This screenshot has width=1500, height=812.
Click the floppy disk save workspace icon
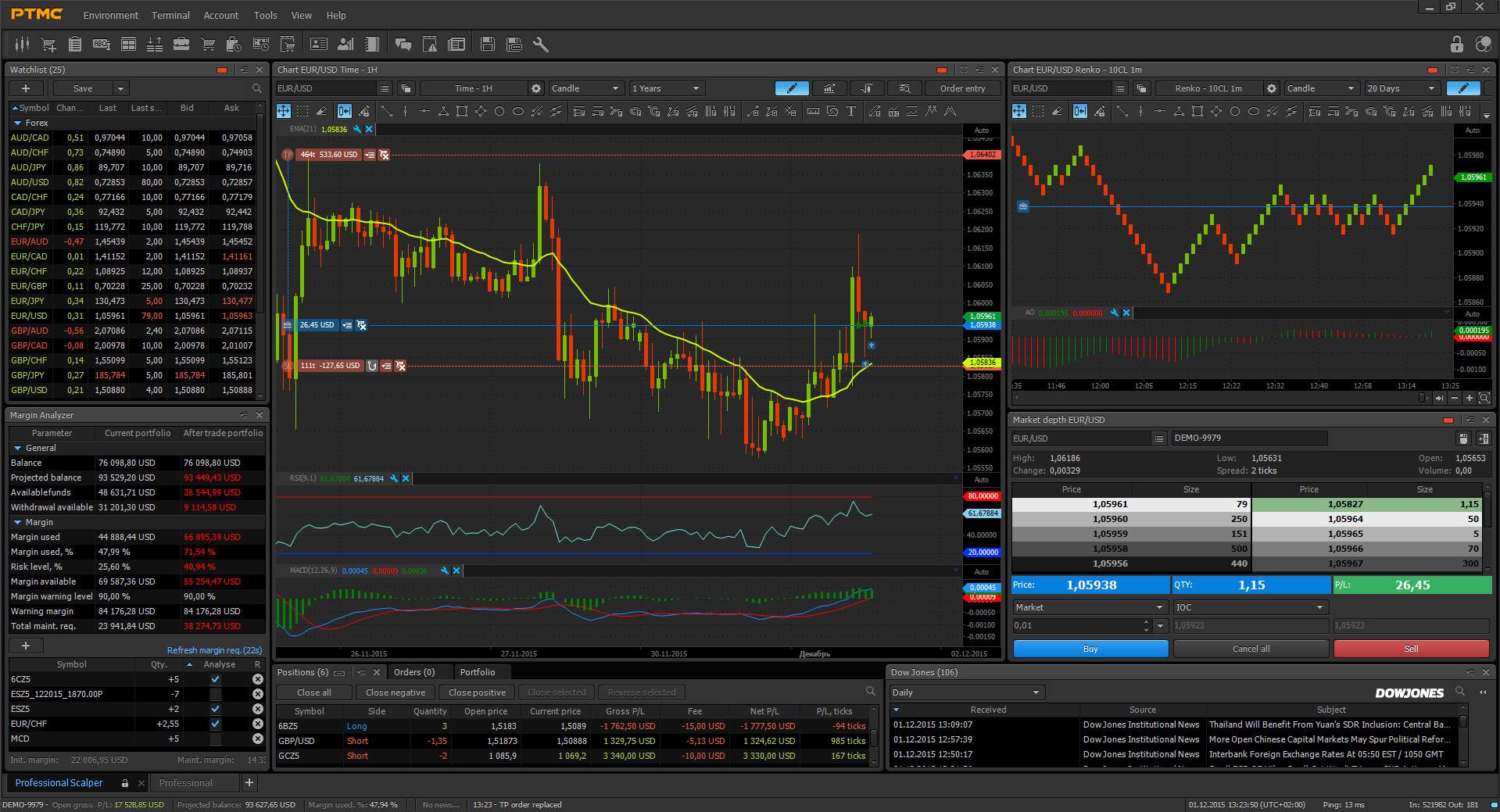click(487, 45)
